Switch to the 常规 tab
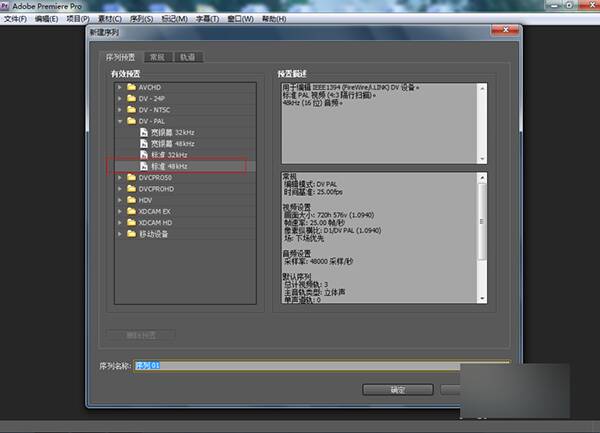The height and width of the screenshot is (433, 600). [158, 57]
